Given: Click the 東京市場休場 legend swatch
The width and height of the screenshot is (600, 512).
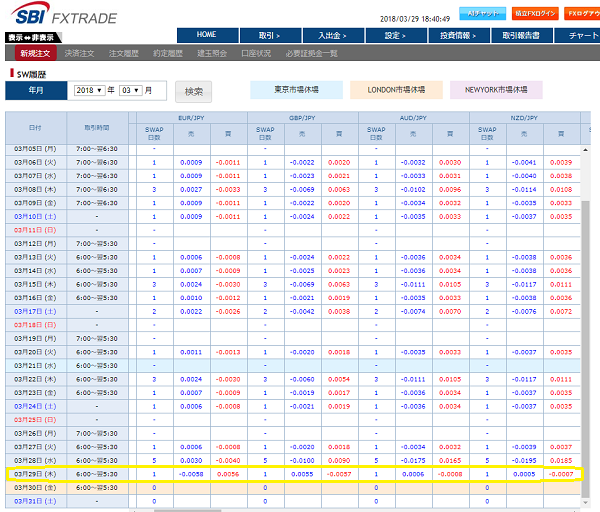Looking at the screenshot, I should (x=297, y=90).
